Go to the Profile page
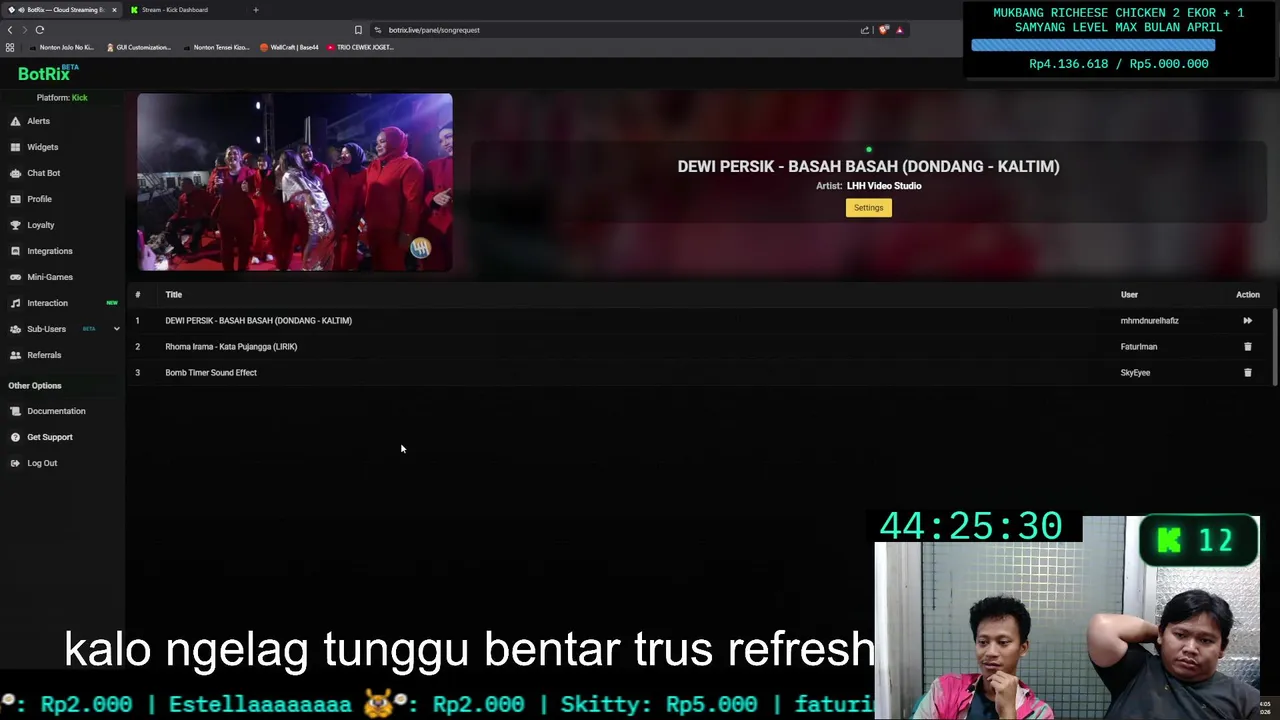This screenshot has height=720, width=1280. [39, 199]
